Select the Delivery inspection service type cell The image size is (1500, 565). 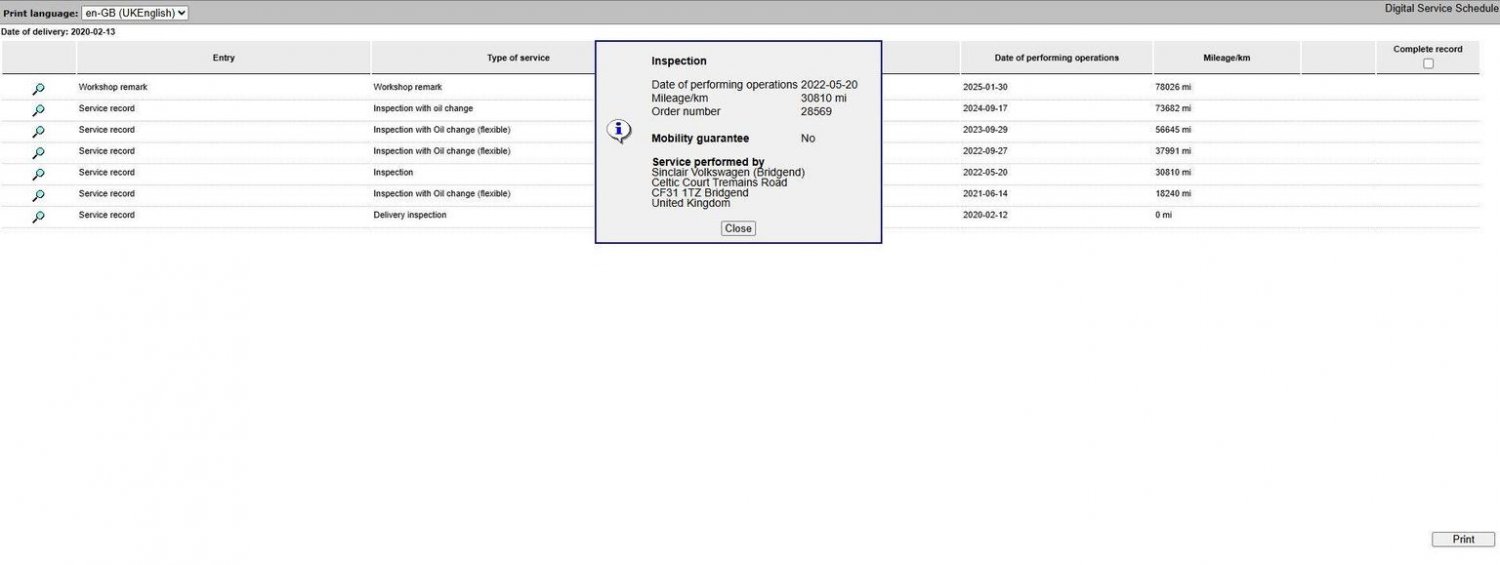click(410, 215)
